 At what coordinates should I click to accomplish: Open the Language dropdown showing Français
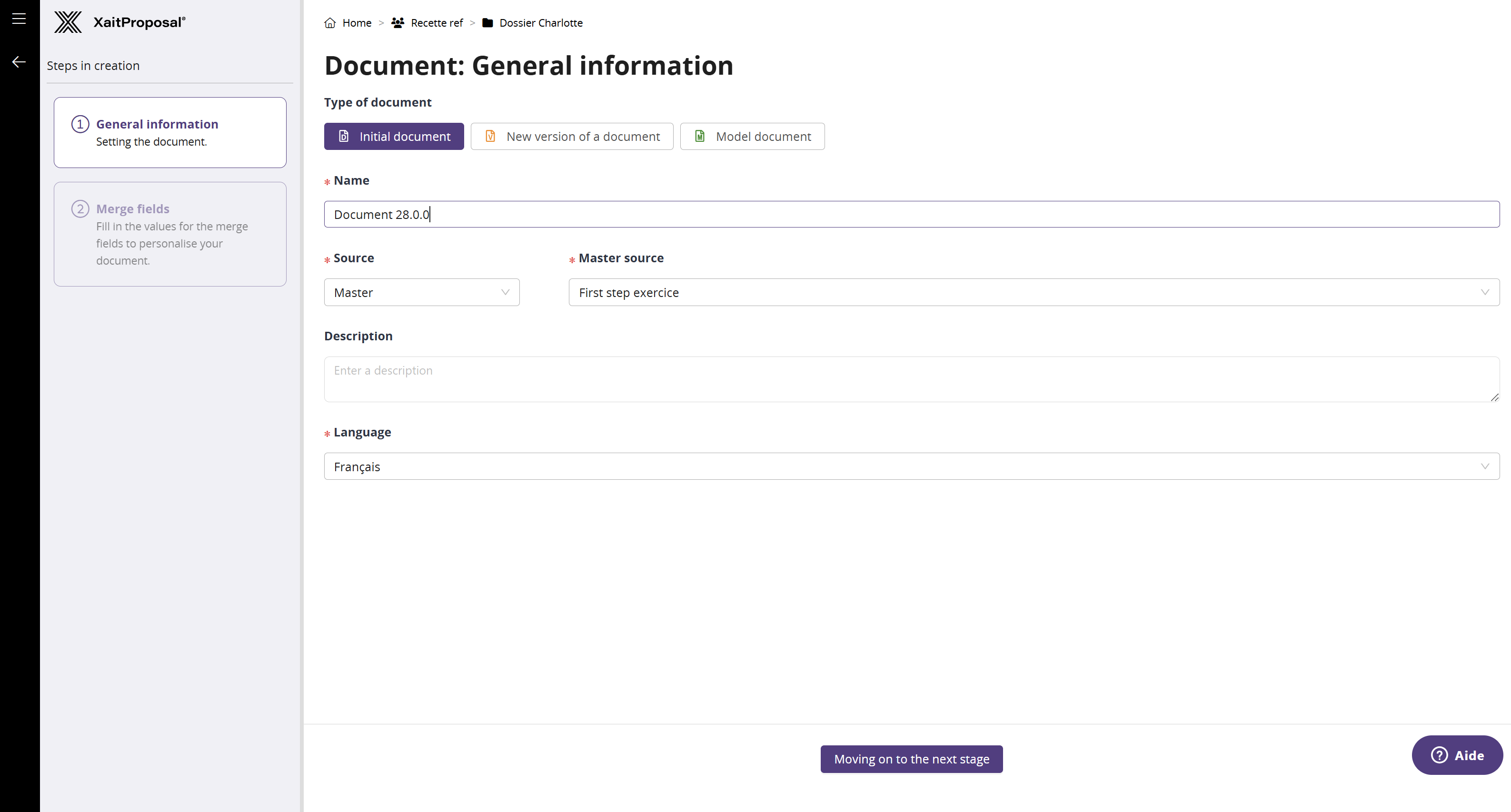coord(911,466)
